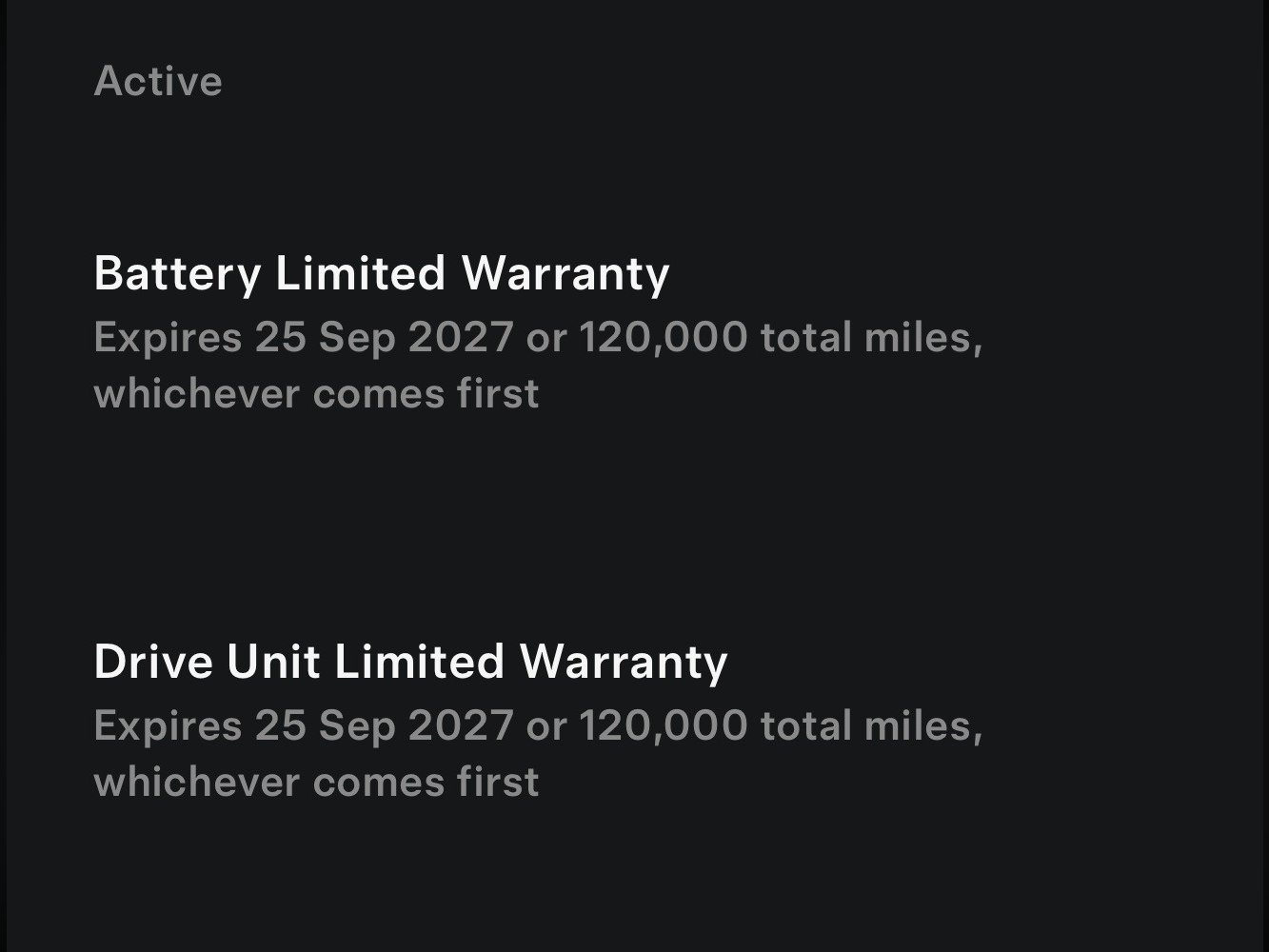
Task: Select "120,000" in the Drive Unit warranty description
Action: (x=663, y=726)
